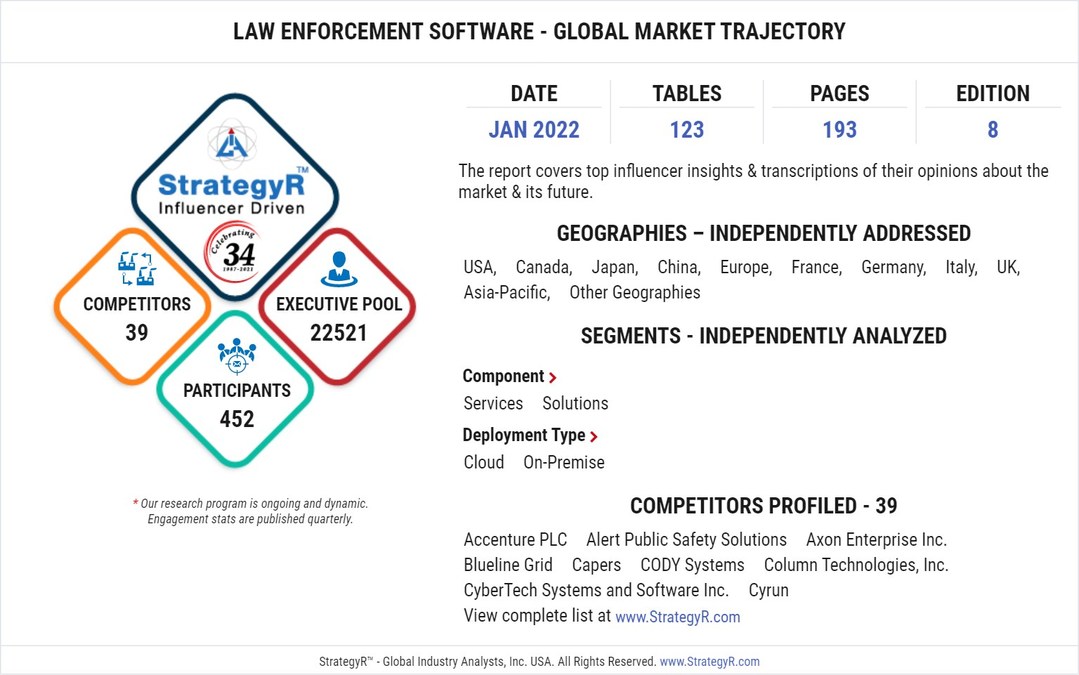
Task: Click the research program ongoing footnote
Action: pyautogui.click(x=250, y=511)
